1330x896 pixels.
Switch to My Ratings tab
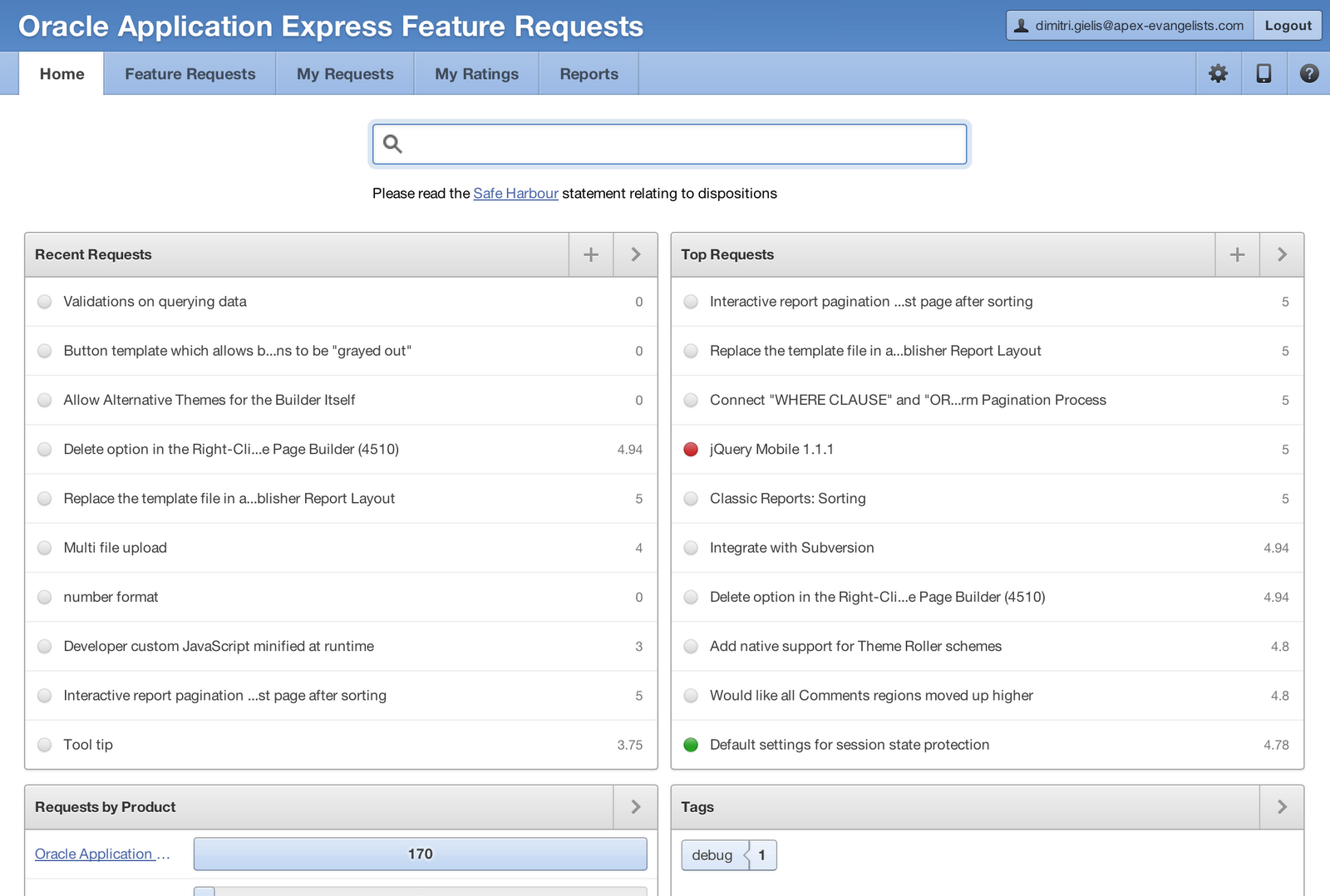click(x=476, y=74)
